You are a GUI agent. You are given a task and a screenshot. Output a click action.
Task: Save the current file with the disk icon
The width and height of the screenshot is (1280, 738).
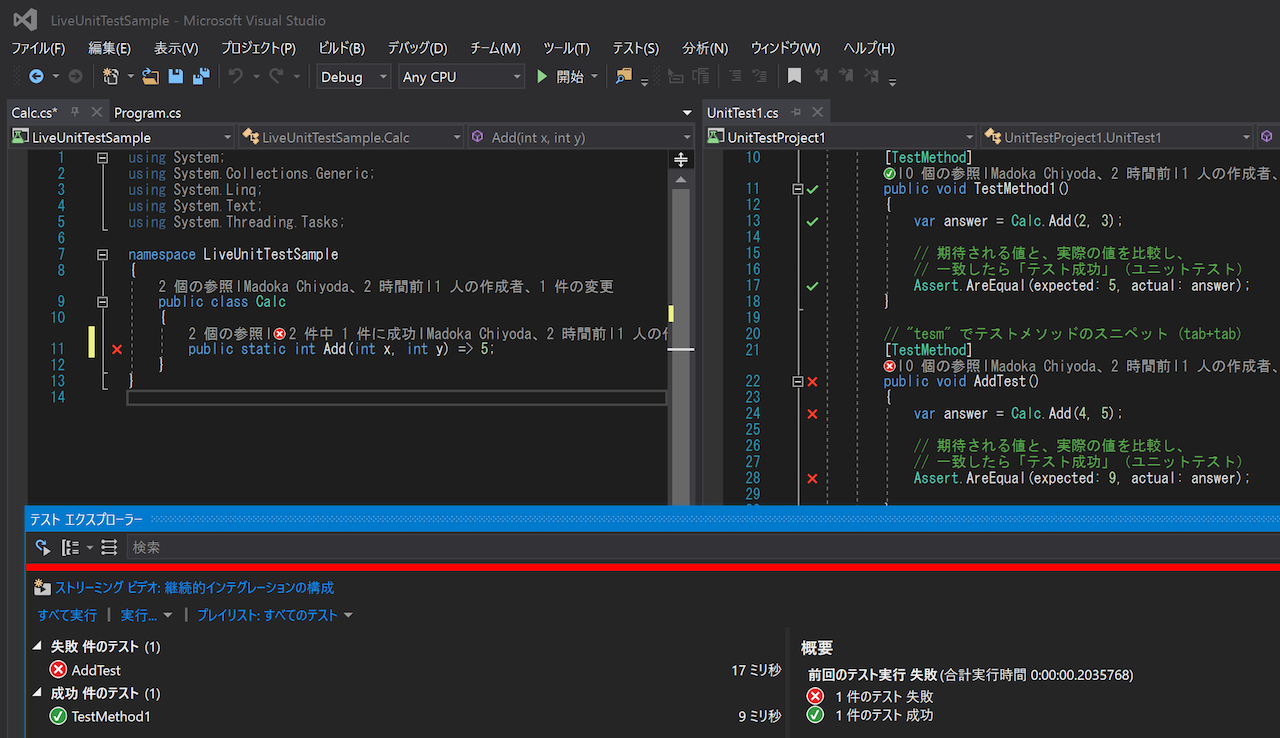click(176, 76)
